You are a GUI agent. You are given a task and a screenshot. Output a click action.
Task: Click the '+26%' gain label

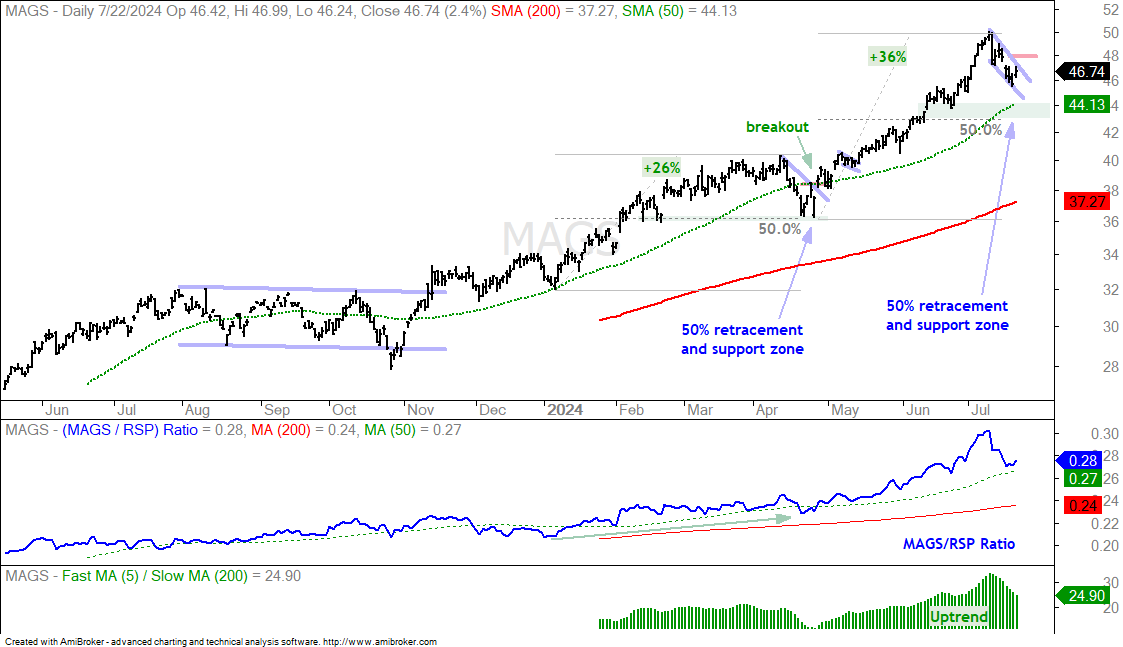(662, 168)
